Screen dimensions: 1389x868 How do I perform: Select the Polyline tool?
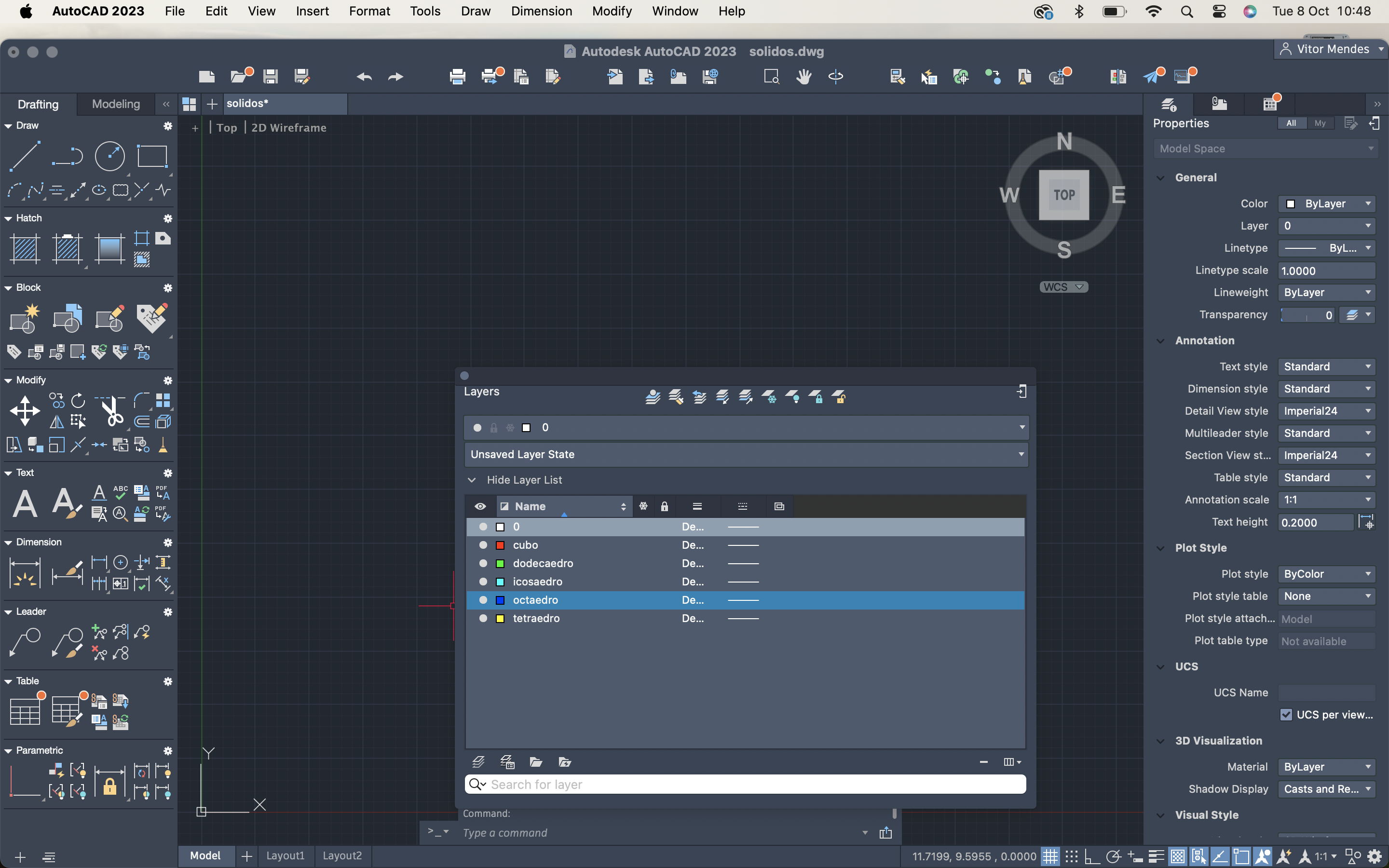pyautogui.click(x=67, y=156)
